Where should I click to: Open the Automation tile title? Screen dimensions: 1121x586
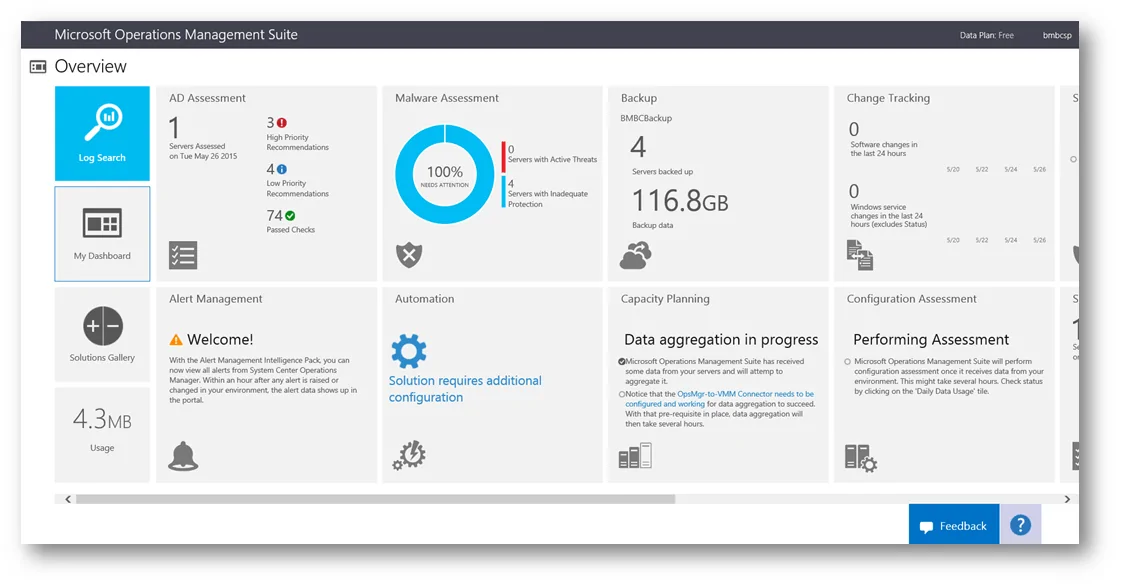[x=425, y=299]
